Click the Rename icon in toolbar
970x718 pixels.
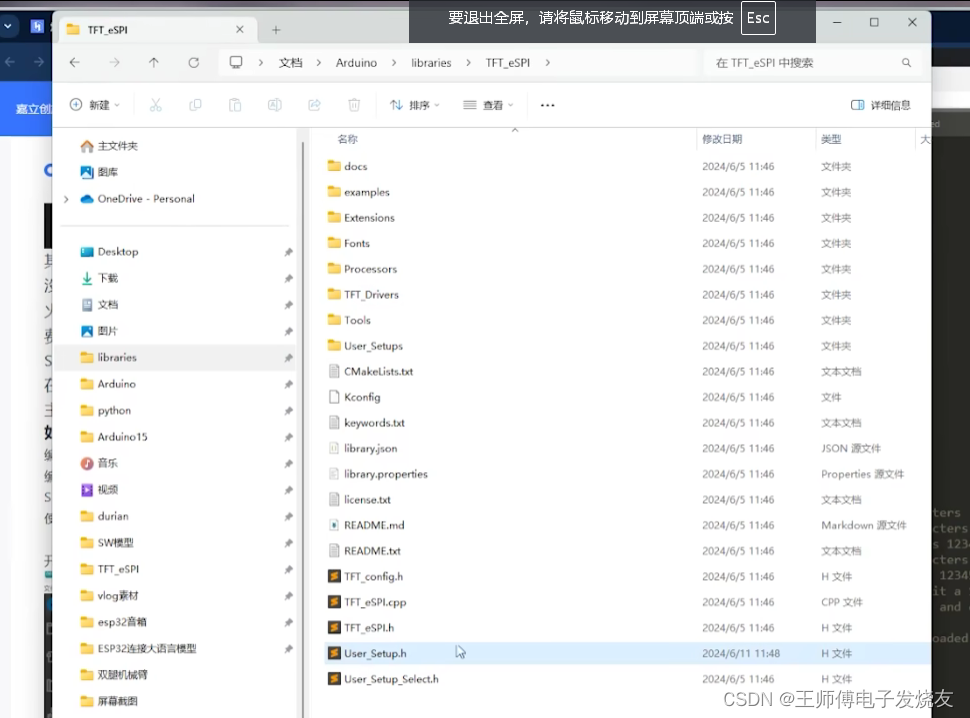click(x=275, y=105)
